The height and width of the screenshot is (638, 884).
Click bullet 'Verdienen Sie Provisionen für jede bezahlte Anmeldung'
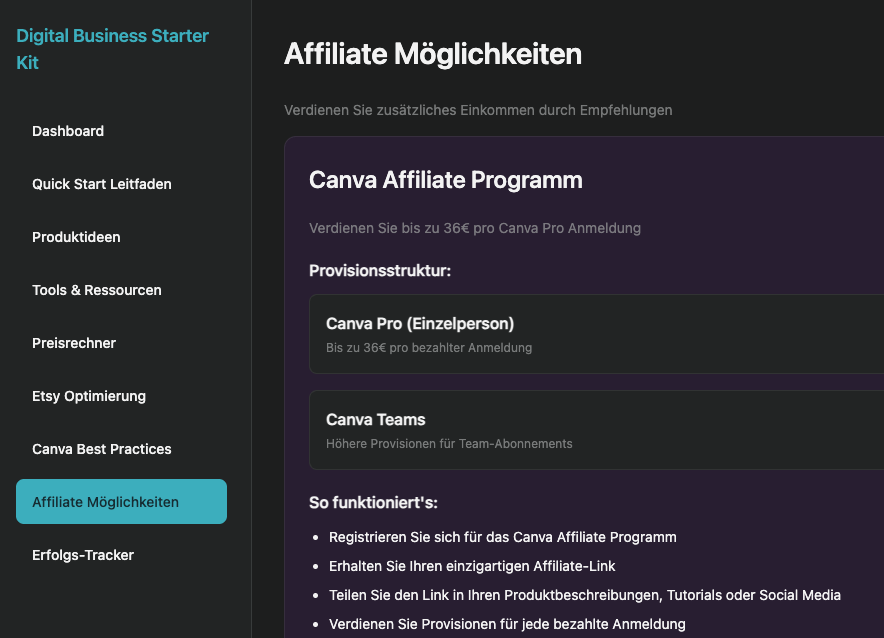(x=507, y=624)
